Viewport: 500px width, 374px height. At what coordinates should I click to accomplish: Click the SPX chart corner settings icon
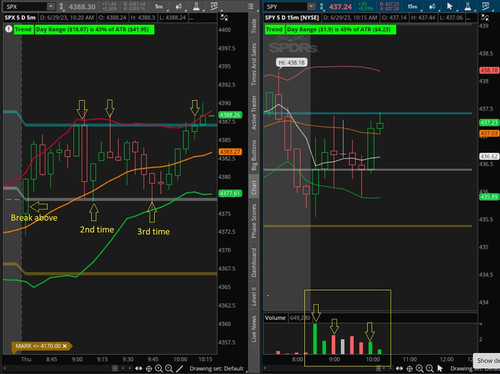coord(224,18)
